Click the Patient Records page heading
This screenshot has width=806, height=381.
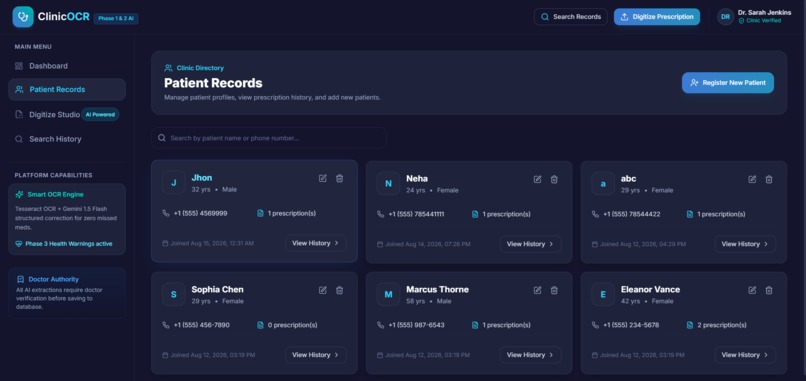(x=213, y=83)
